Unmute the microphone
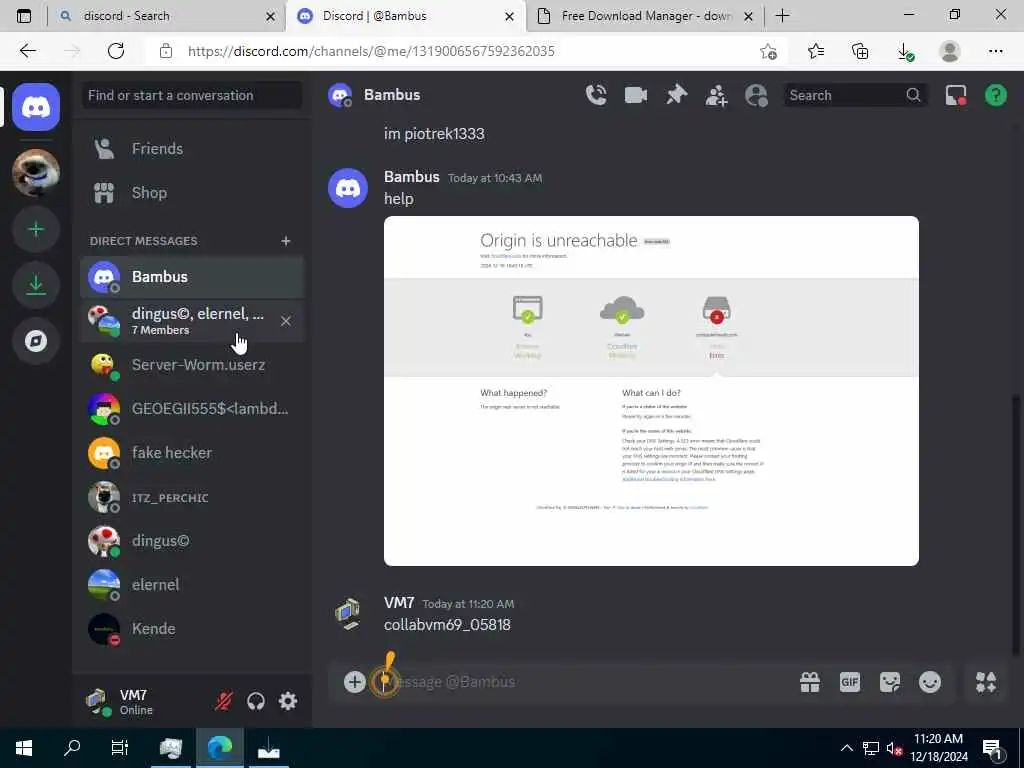The width and height of the screenshot is (1024, 768). coord(223,701)
